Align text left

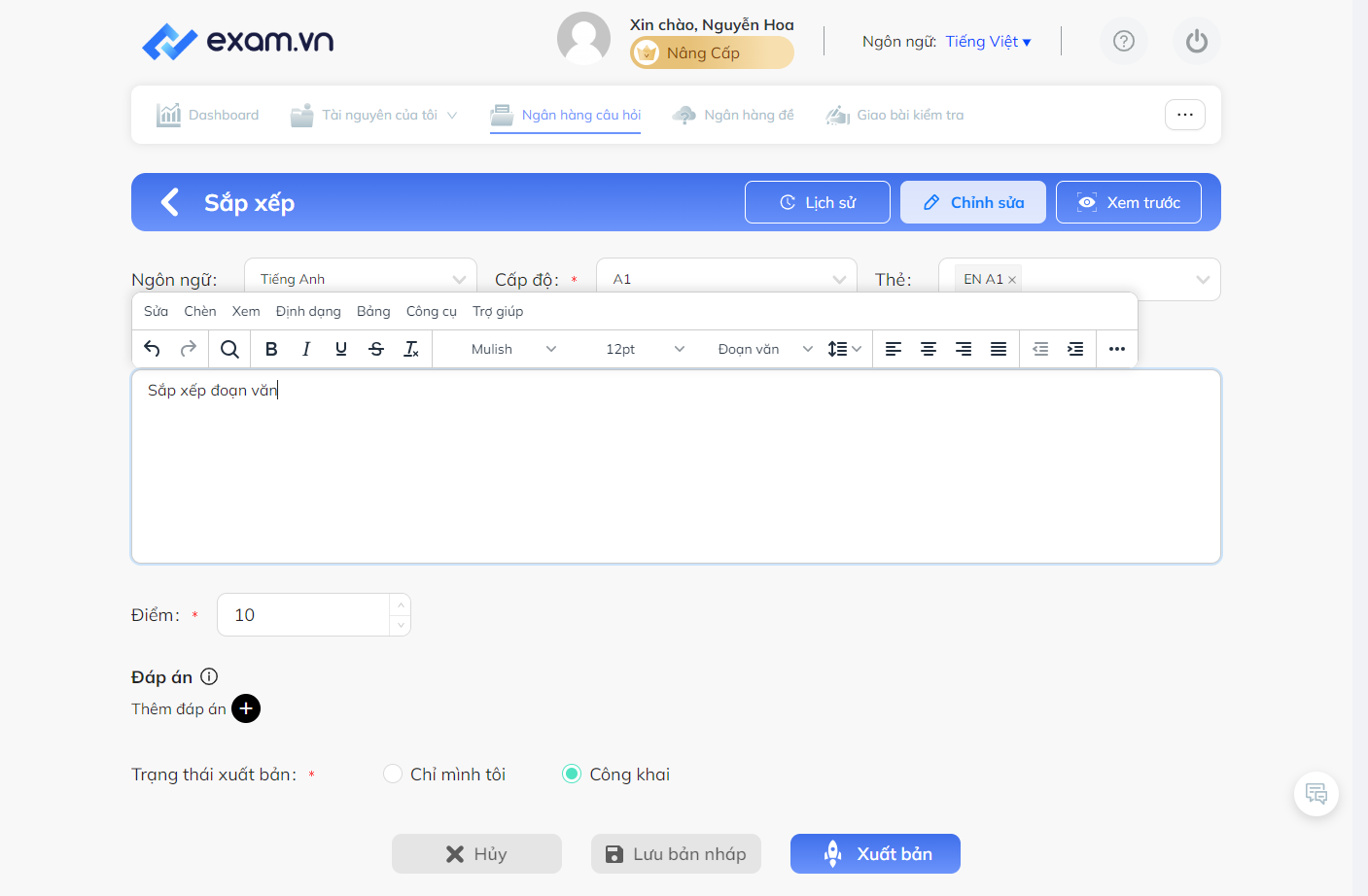pos(894,349)
